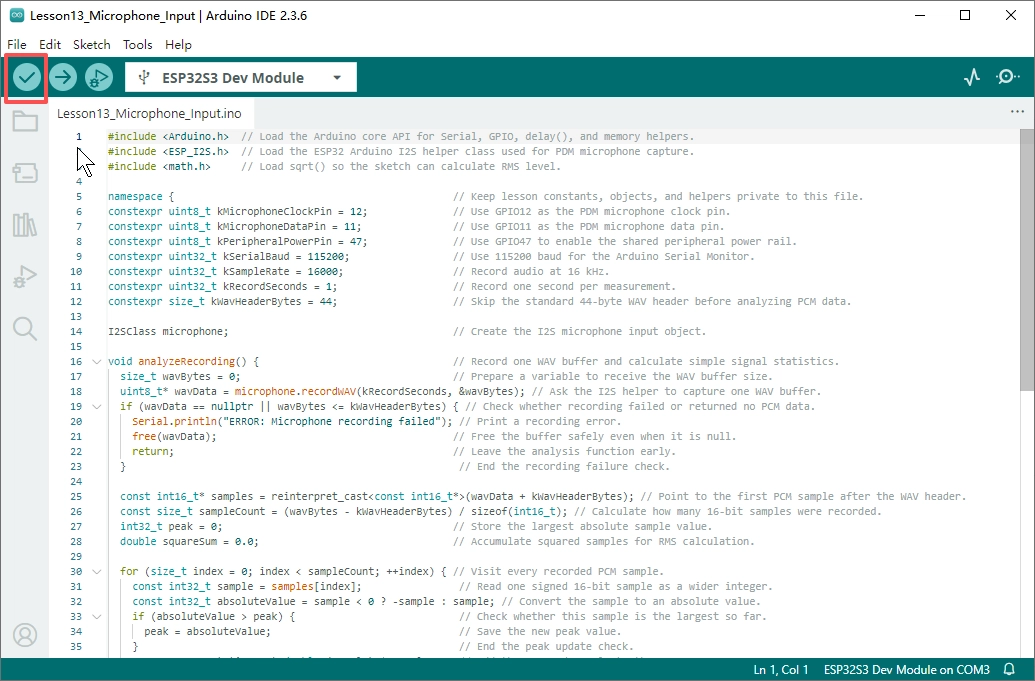Click the Serial.println error message line
The height and width of the screenshot is (681, 1035).
pyautogui.click(x=292, y=421)
